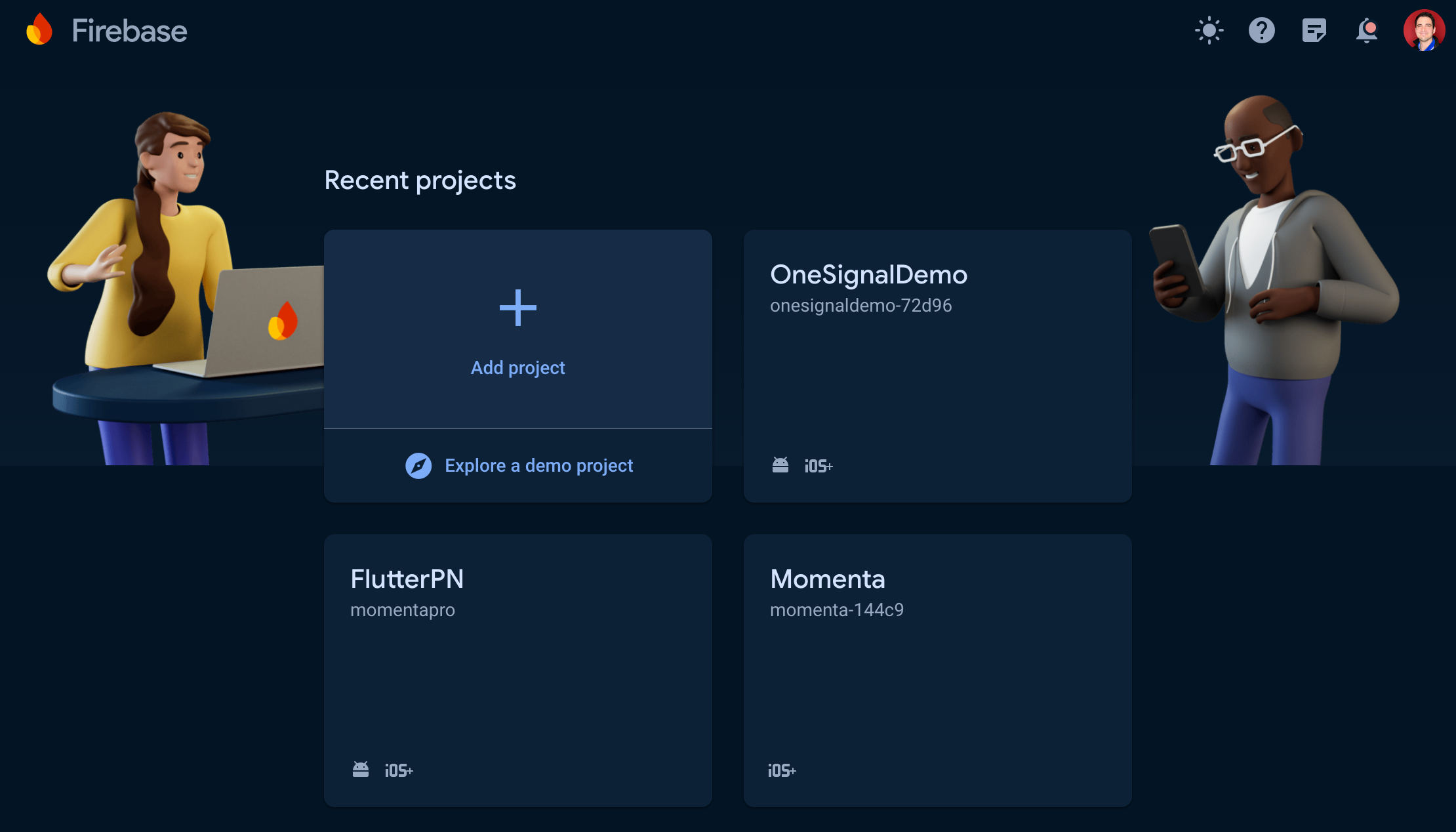1456x832 pixels.
Task: Open Explore a demo project link
Action: (x=539, y=466)
